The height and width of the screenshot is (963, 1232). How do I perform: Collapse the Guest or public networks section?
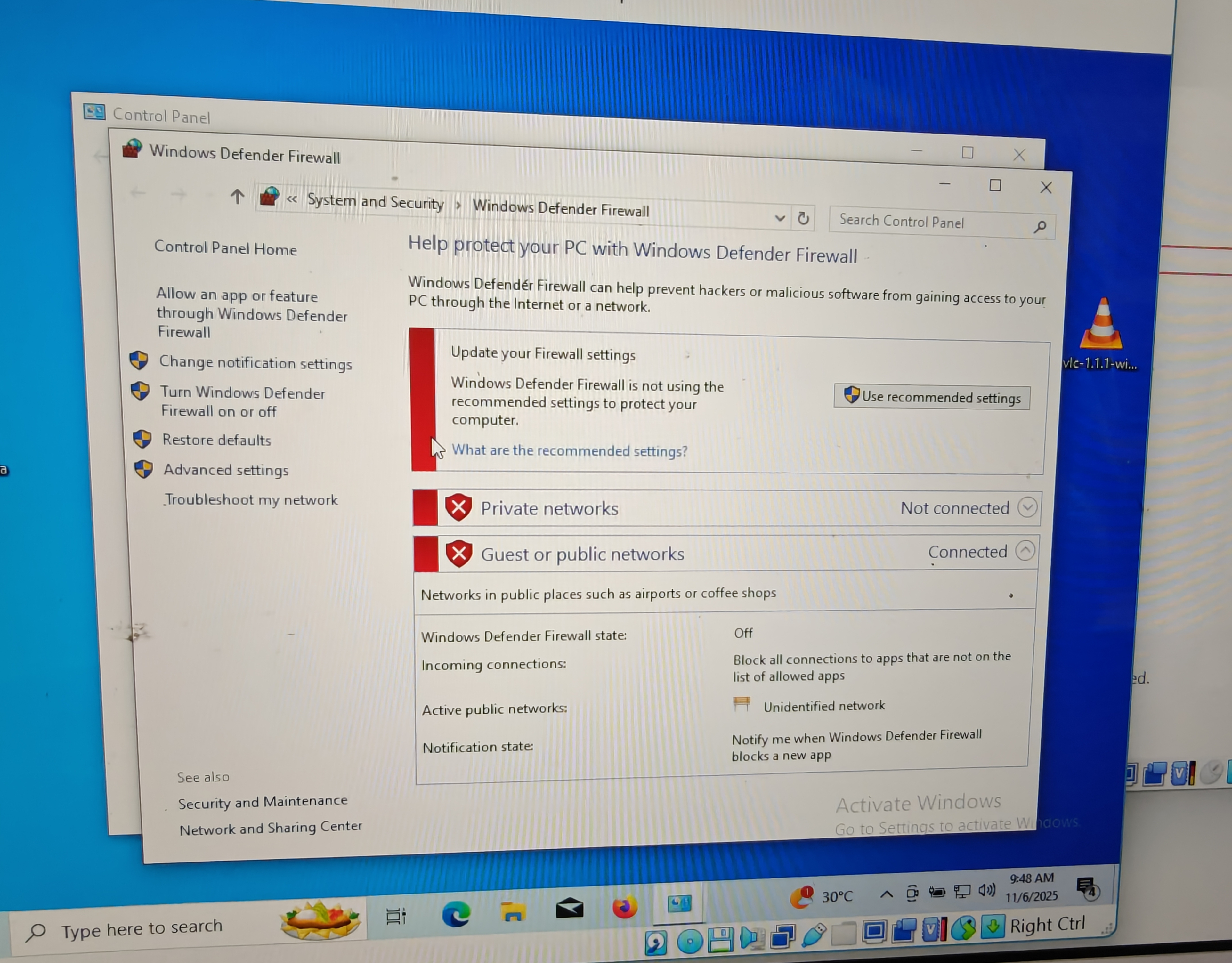1025,550
